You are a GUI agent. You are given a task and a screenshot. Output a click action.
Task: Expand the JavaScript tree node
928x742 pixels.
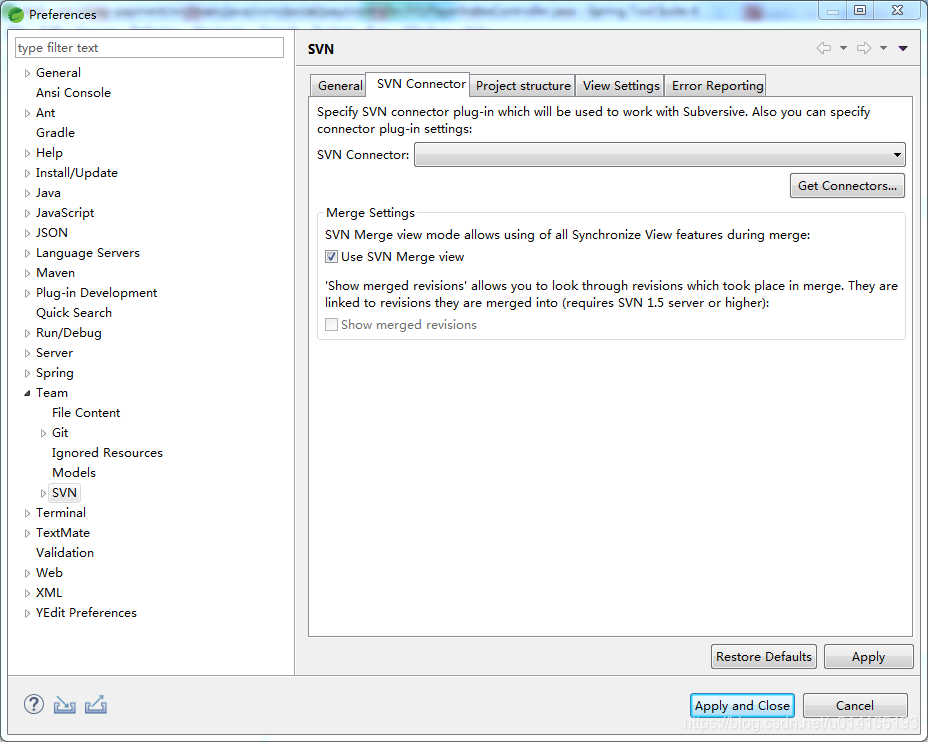tap(27, 213)
